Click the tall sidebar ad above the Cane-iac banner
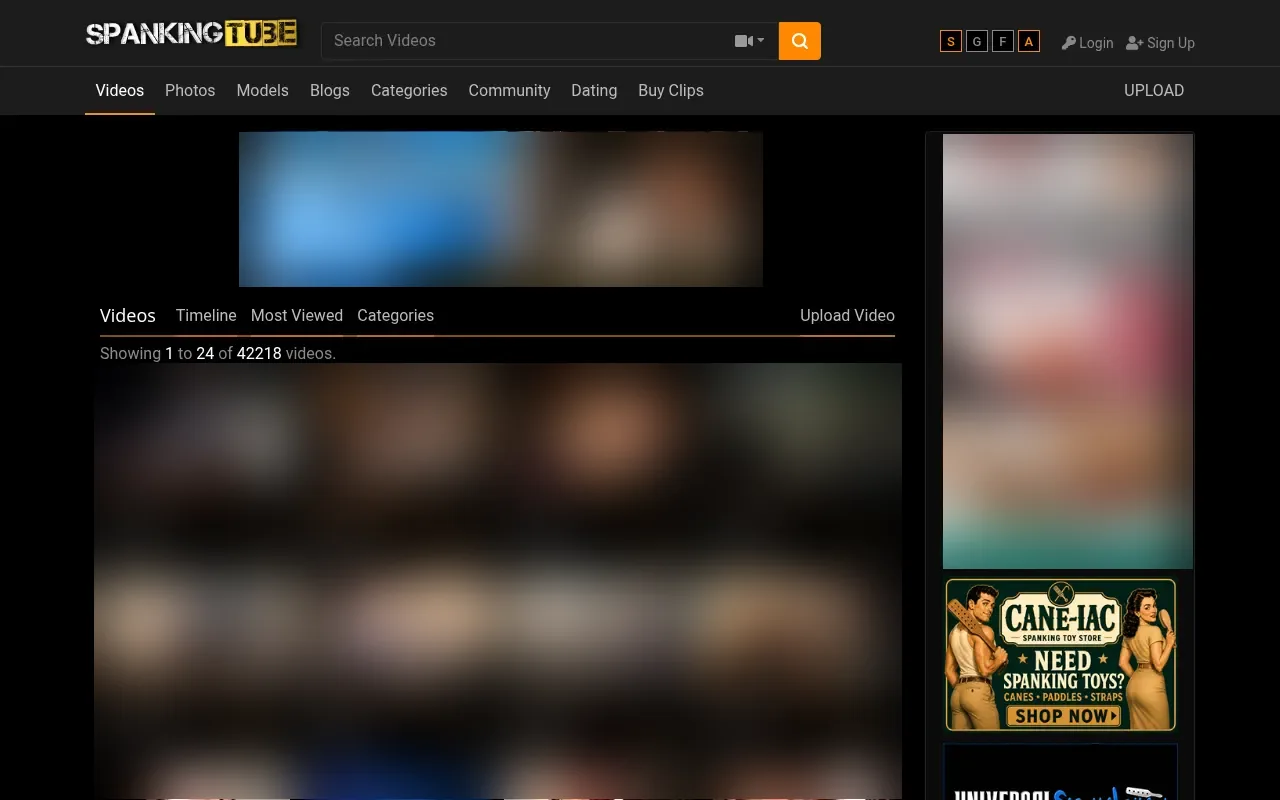The width and height of the screenshot is (1280, 800). 1068,351
